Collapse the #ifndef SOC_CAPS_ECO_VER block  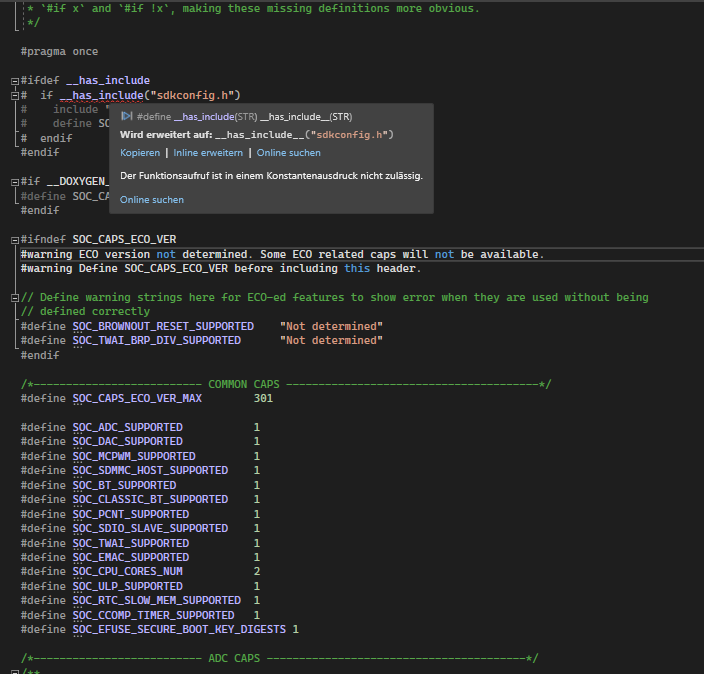[x=13, y=240]
